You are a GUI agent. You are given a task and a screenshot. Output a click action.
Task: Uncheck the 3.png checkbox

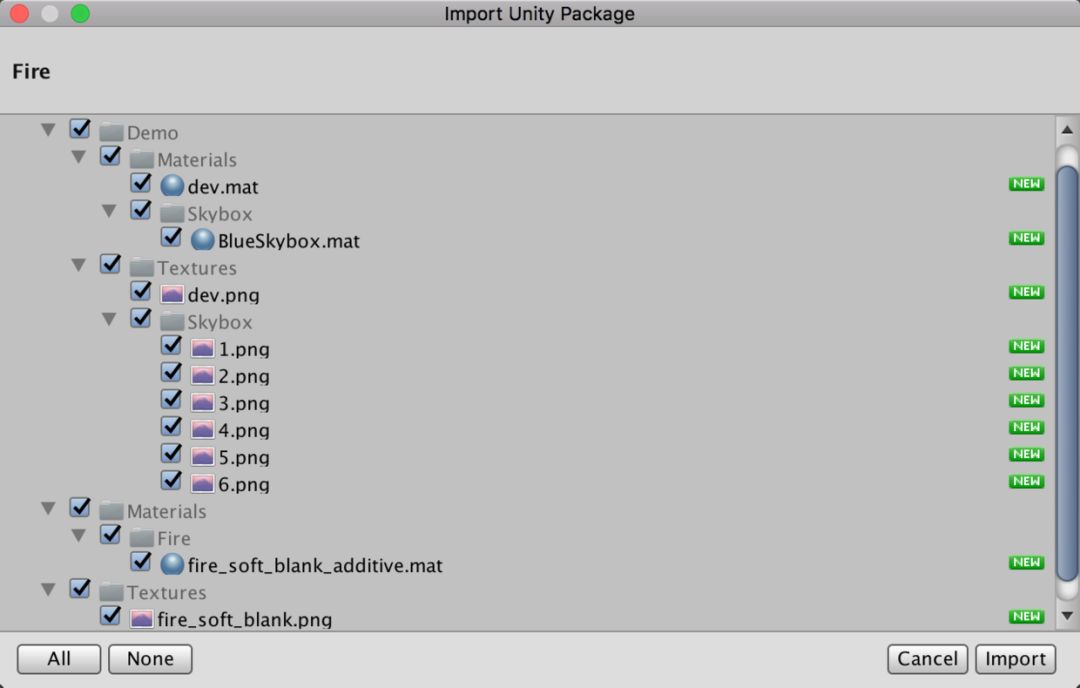[171, 400]
